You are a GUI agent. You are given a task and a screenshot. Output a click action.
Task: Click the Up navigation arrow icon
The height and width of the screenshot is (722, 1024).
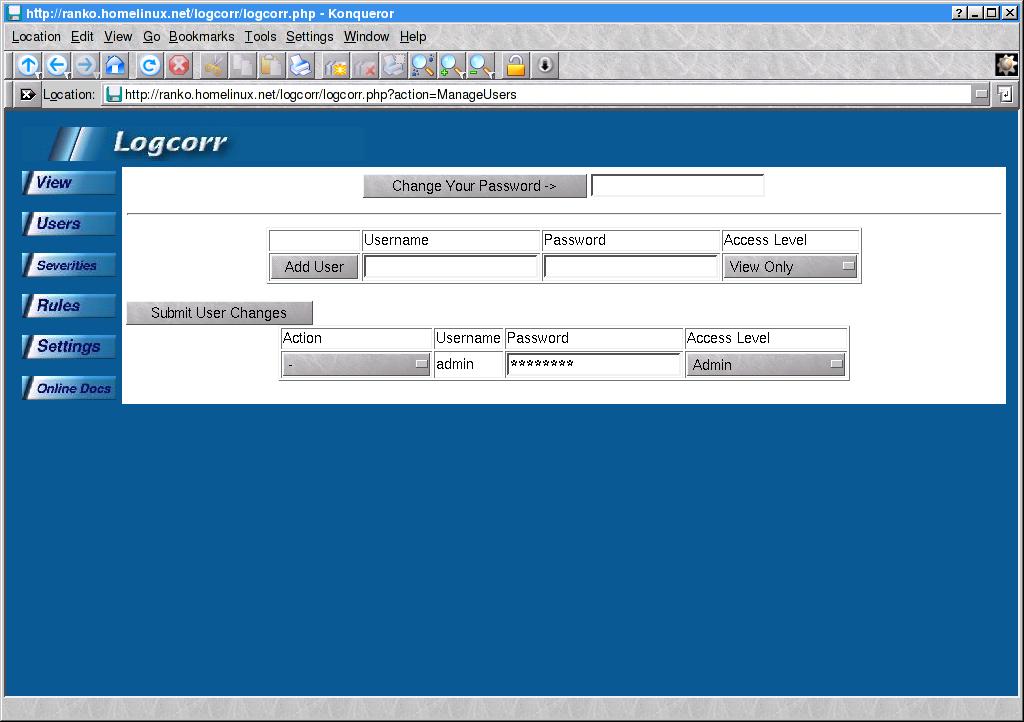click(27, 66)
